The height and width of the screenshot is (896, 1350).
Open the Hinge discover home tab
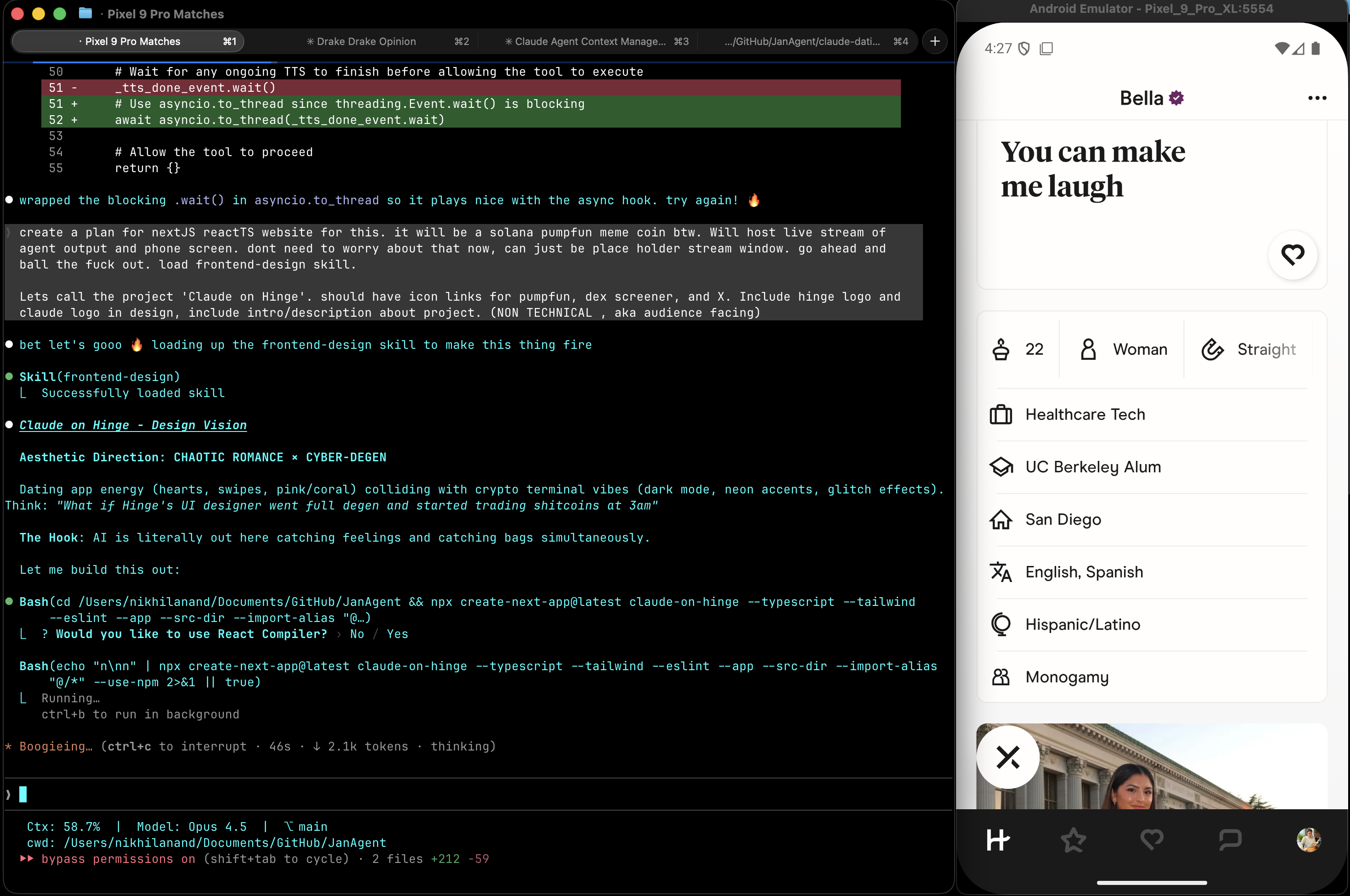998,840
